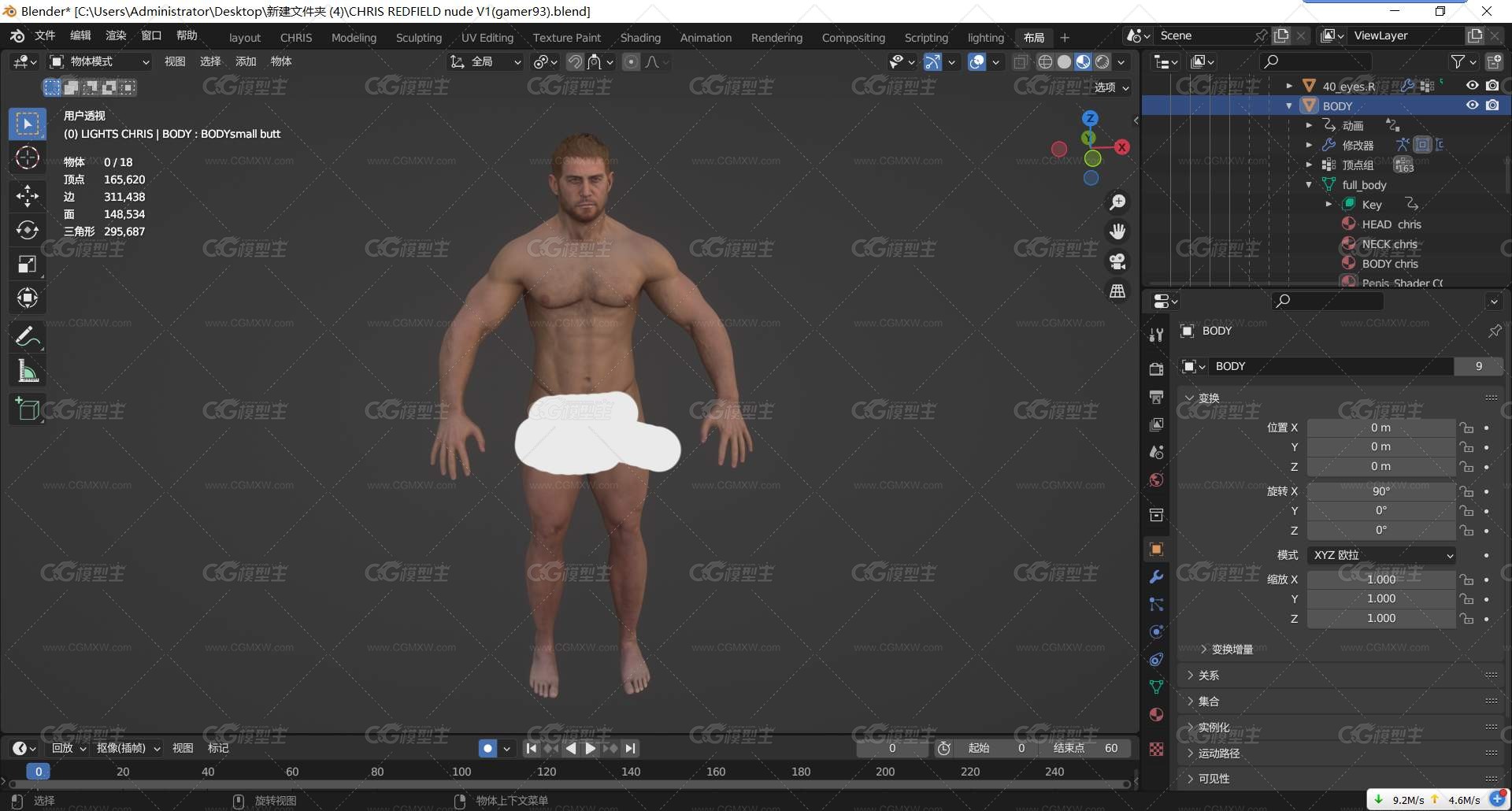Viewport: 1512px width, 811px height.
Task: Open the Object Data mesh properties tab
Action: coord(1156,687)
